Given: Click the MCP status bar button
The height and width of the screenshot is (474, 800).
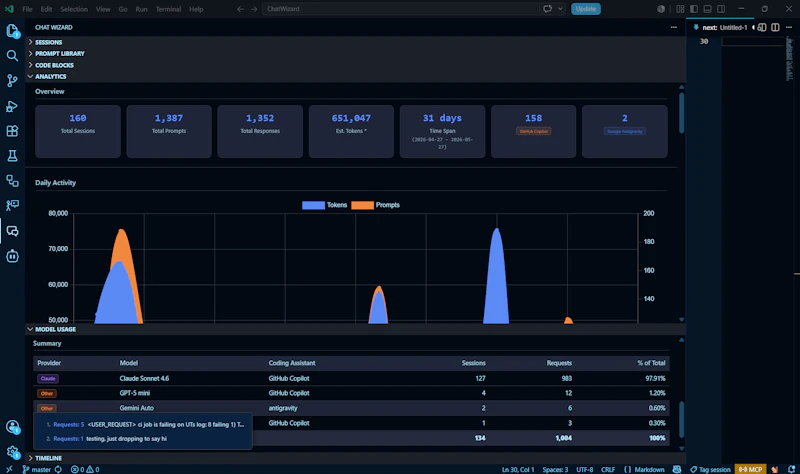Looking at the screenshot, I should [x=751, y=469].
